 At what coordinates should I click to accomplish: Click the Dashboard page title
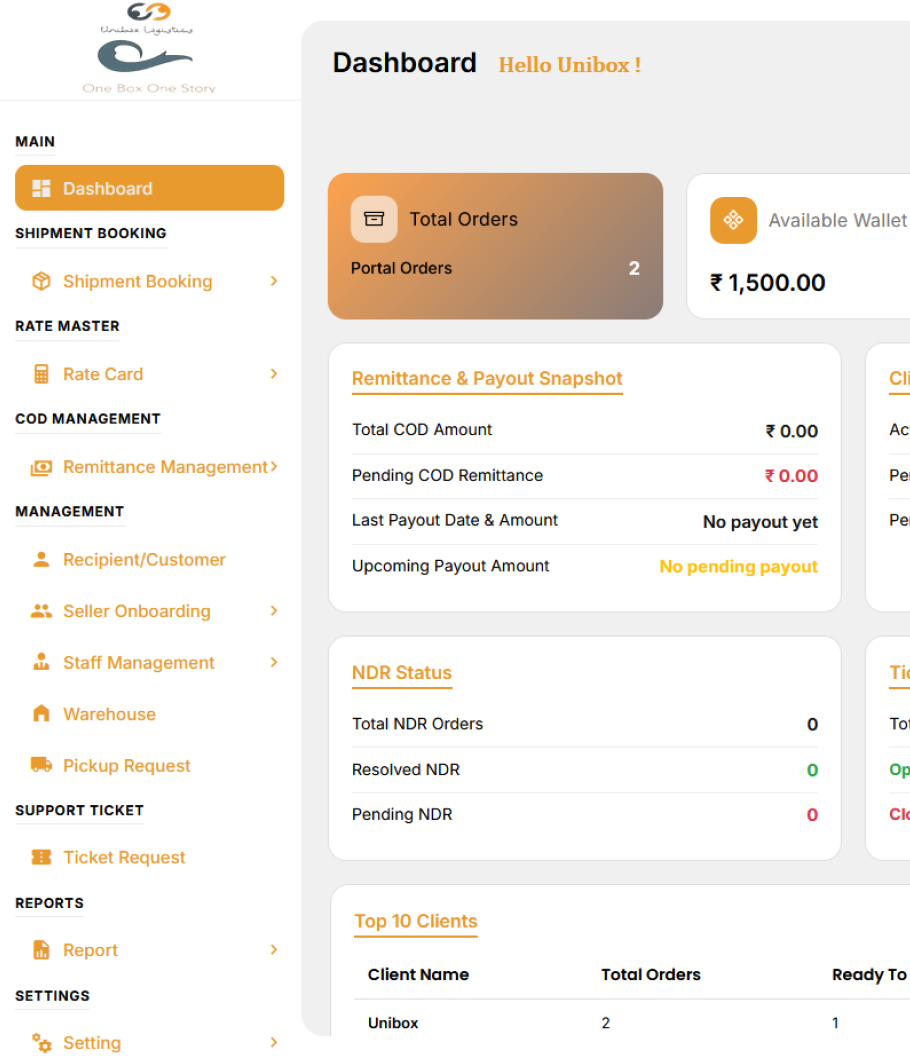click(405, 63)
